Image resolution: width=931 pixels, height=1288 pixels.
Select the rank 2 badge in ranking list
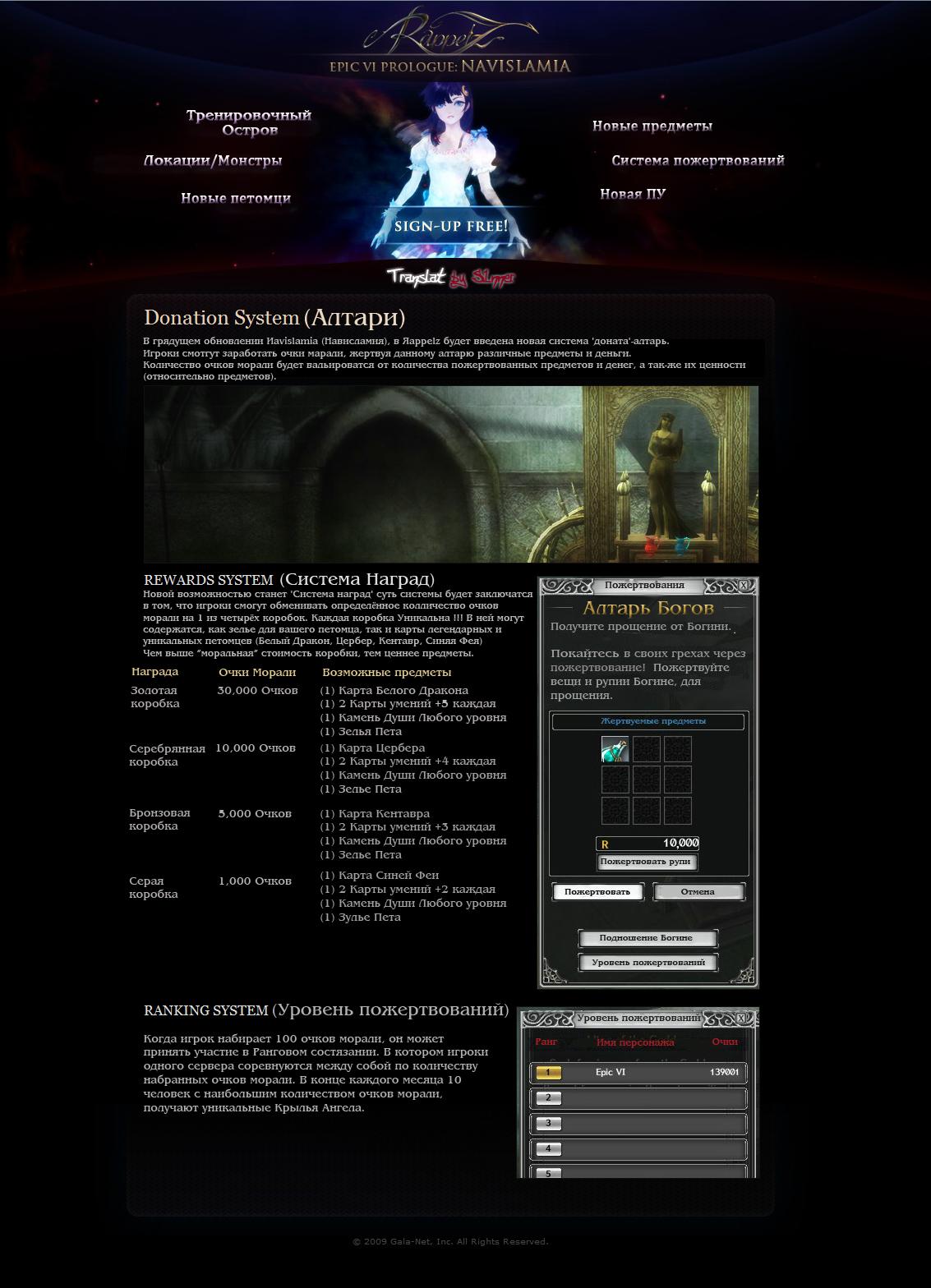click(x=548, y=1098)
